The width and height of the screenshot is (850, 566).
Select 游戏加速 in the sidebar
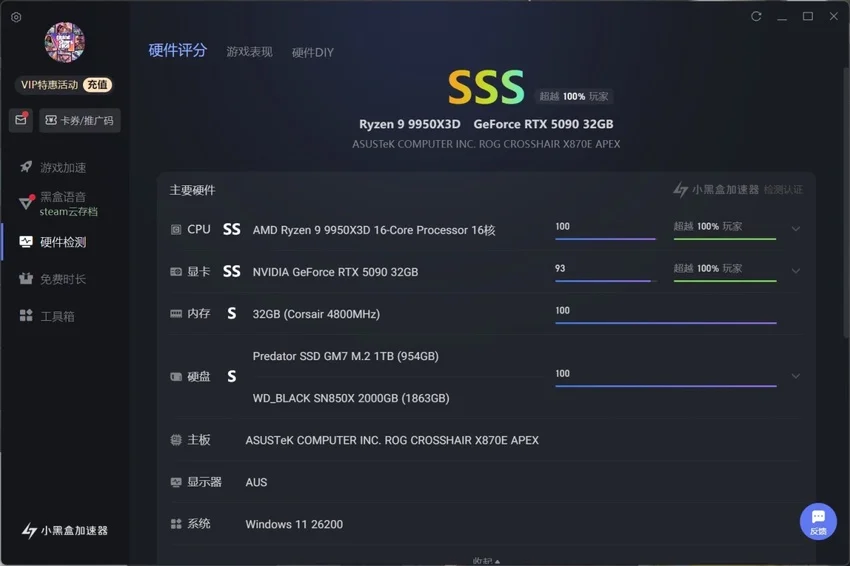pyautogui.click(x=63, y=168)
